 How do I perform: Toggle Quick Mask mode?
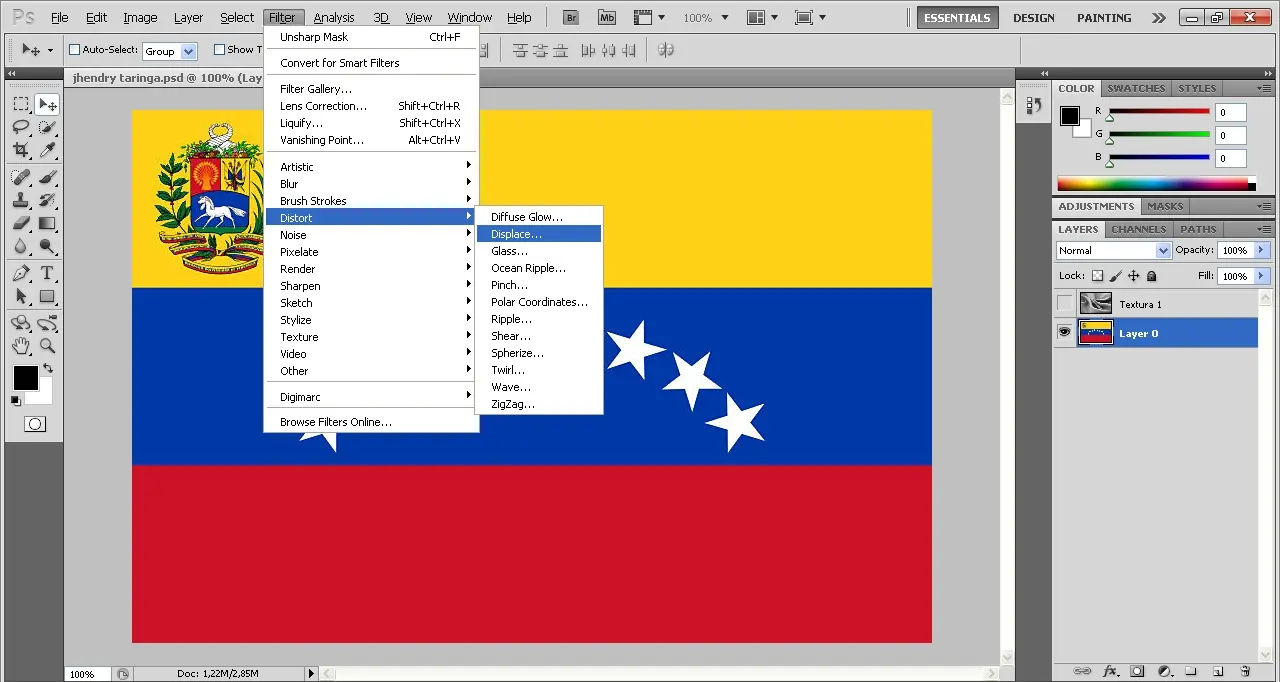click(34, 424)
